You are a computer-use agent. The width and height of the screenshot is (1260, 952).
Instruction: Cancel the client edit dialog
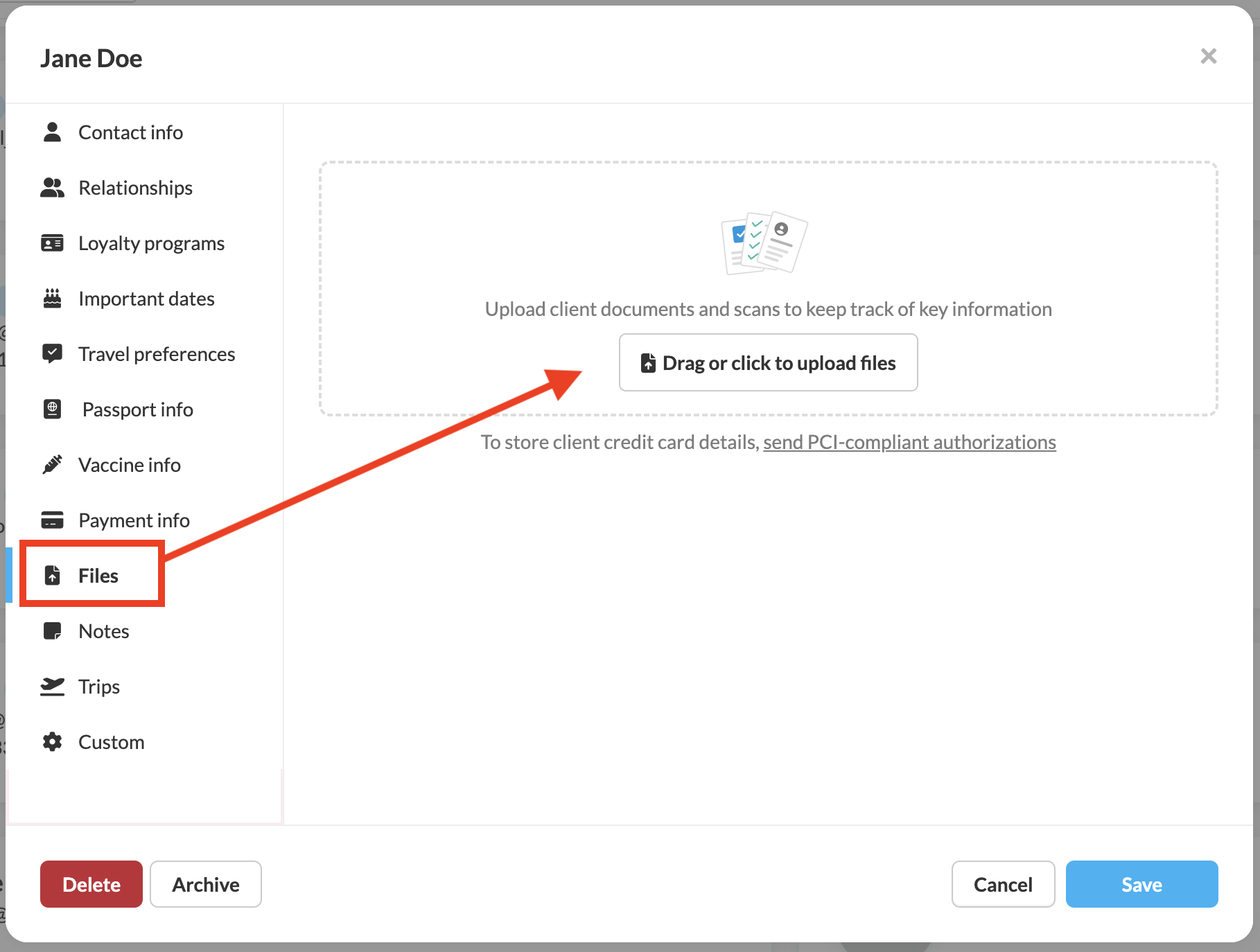tap(1003, 884)
